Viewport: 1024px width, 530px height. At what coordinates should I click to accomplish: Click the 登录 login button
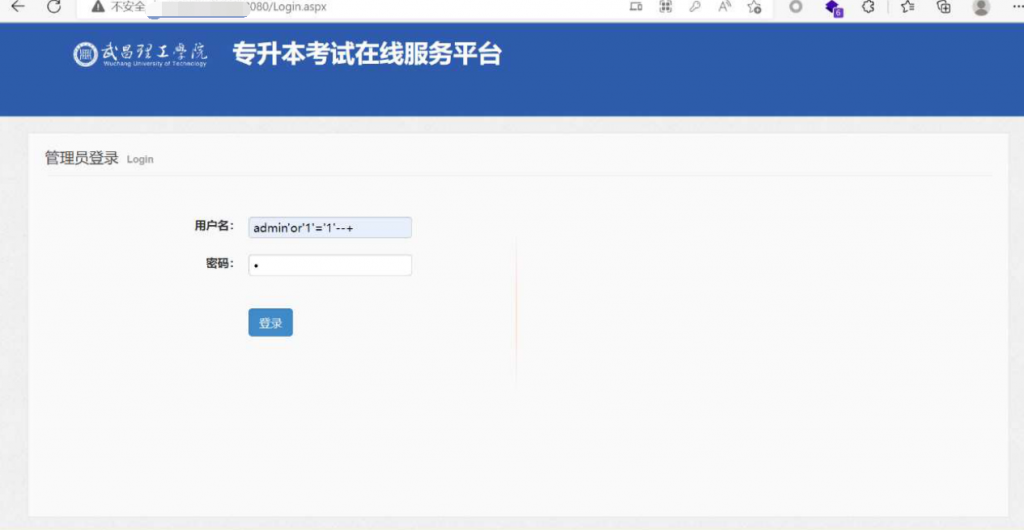270,322
